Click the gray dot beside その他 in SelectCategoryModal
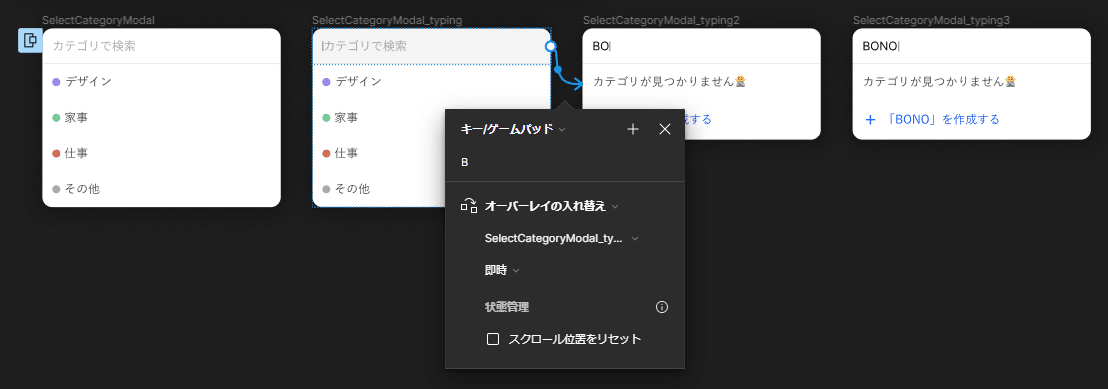This screenshot has height=389, width=1108. (x=57, y=189)
